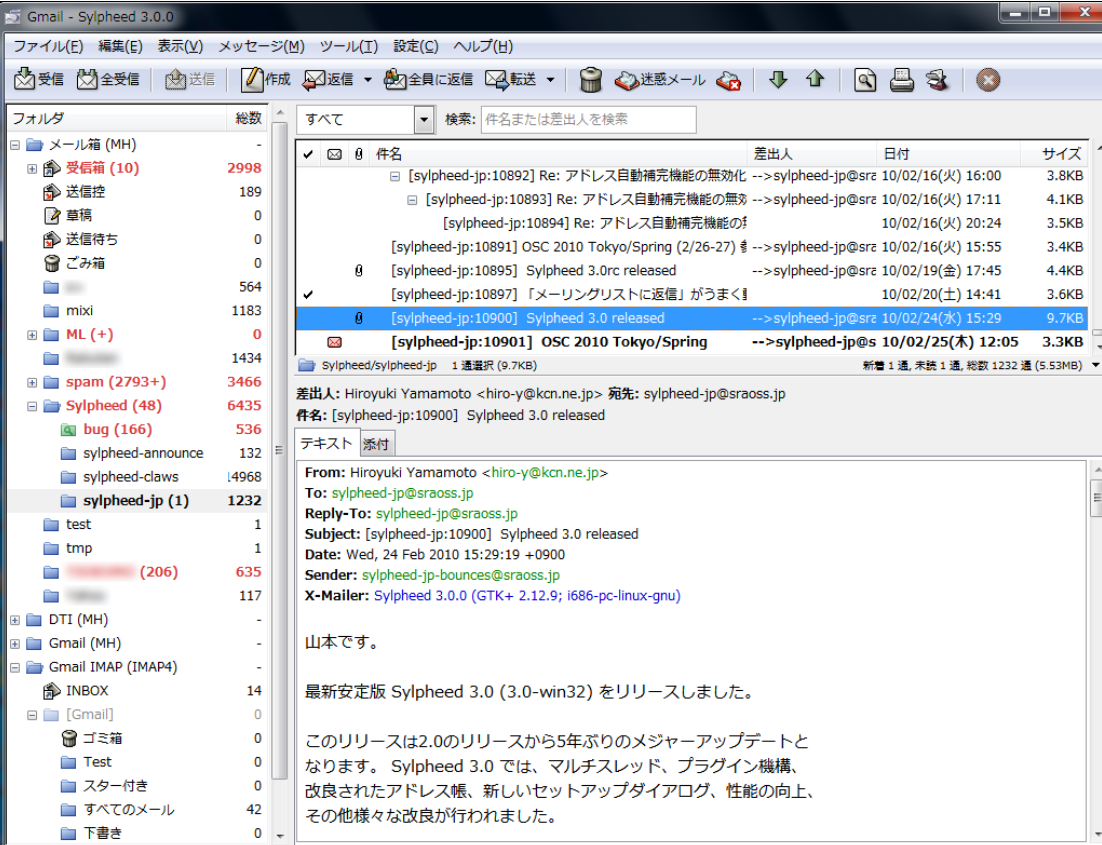Expand the spam (2793+) folder node
This screenshot has width=1102, height=845.
32,382
